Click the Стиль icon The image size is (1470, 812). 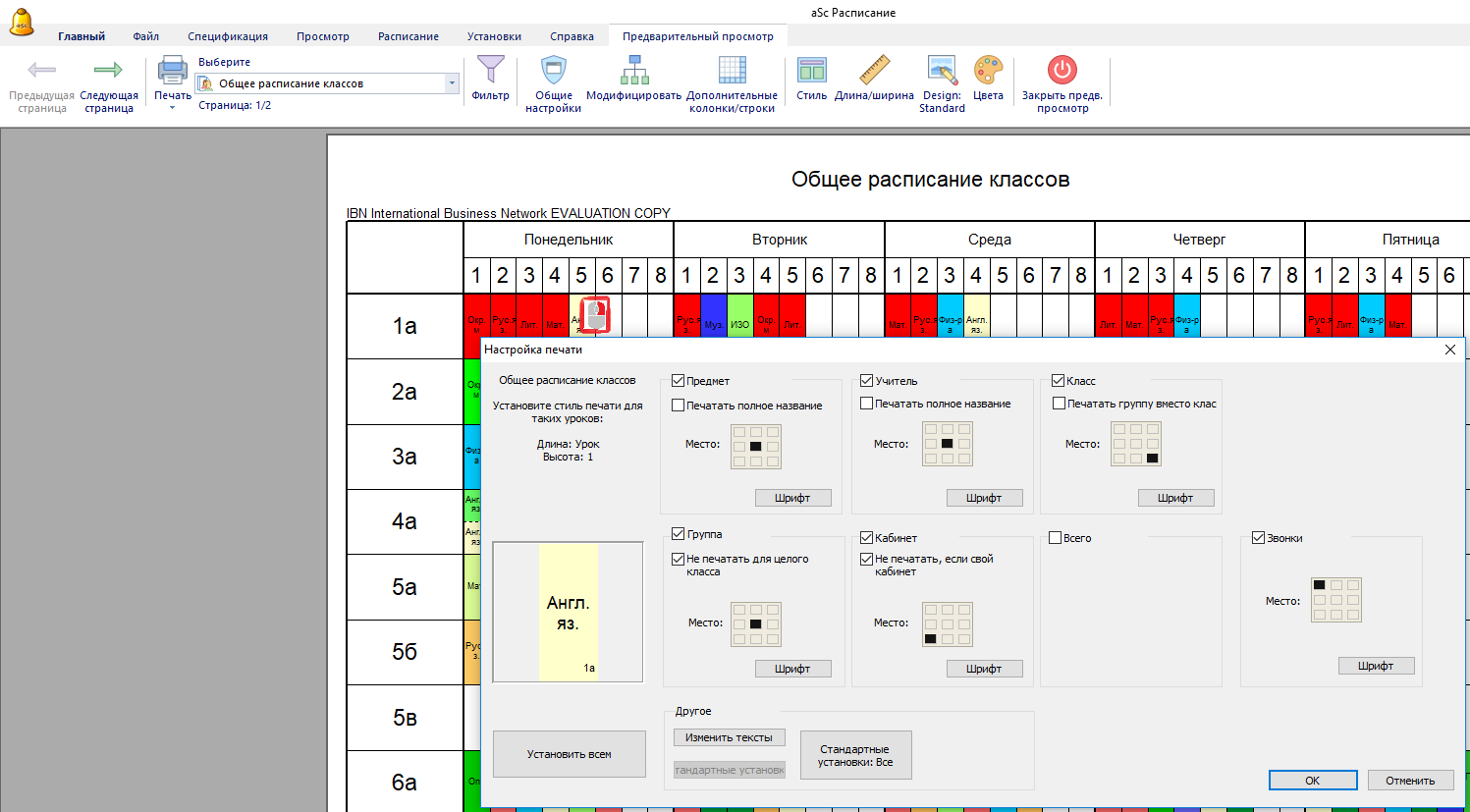pyautogui.click(x=811, y=72)
